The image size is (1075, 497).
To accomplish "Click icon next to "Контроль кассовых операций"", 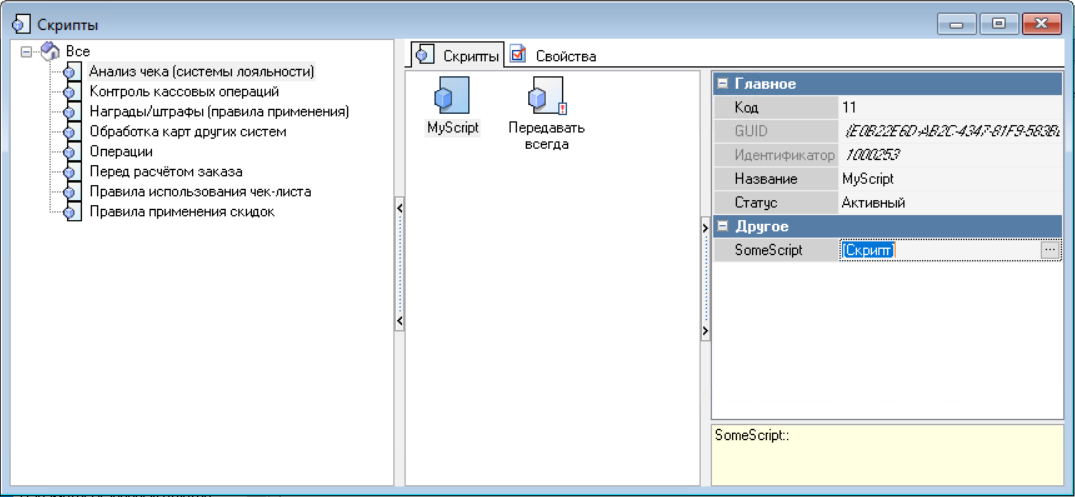I will tap(69, 92).
